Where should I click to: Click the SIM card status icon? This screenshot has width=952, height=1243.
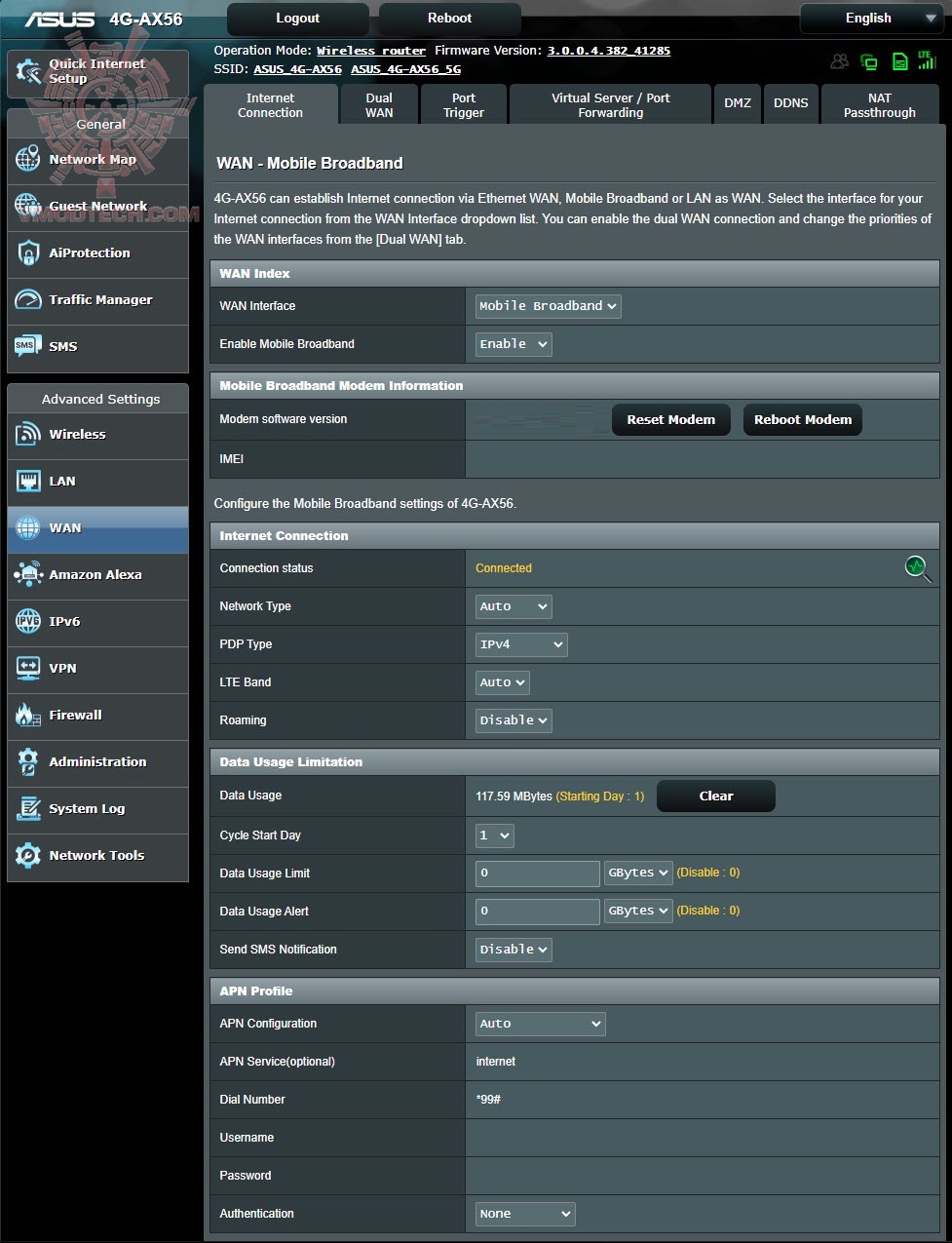pos(899,61)
